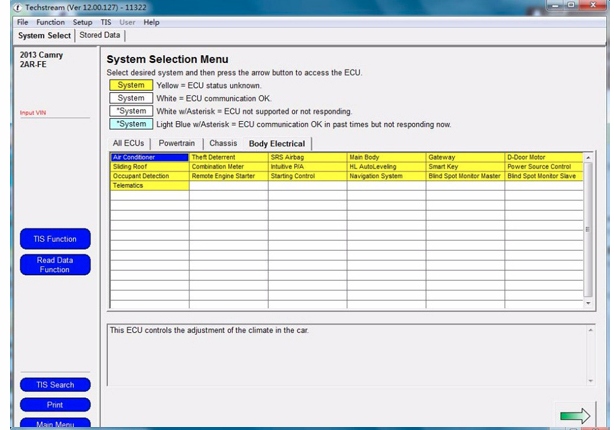Viewport: 614px width, 430px height.
Task: Click the Techstream app icon in the title bar
Action: tap(18, 7)
